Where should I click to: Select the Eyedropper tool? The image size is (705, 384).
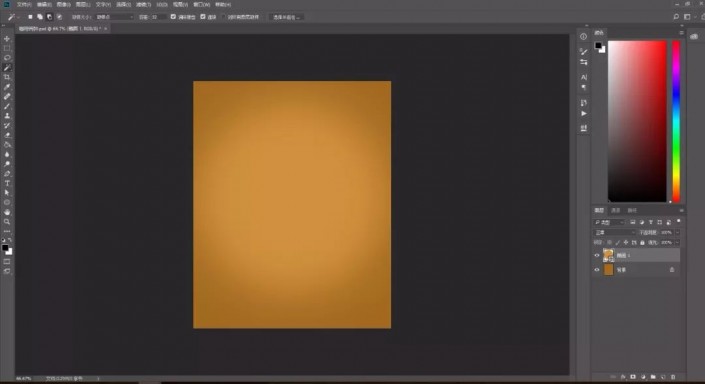click(x=7, y=87)
